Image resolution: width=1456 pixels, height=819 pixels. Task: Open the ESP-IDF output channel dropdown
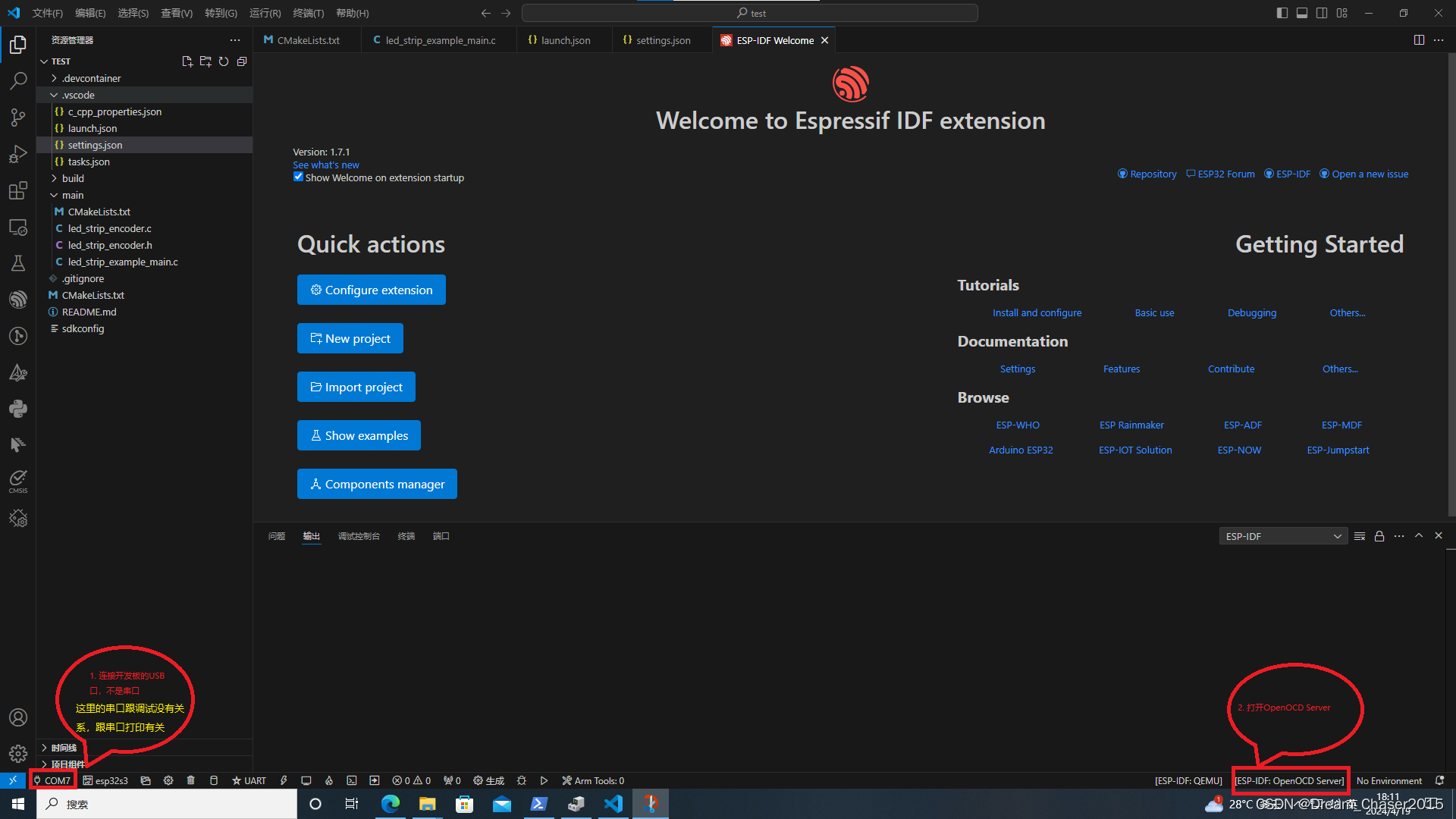(x=1283, y=536)
